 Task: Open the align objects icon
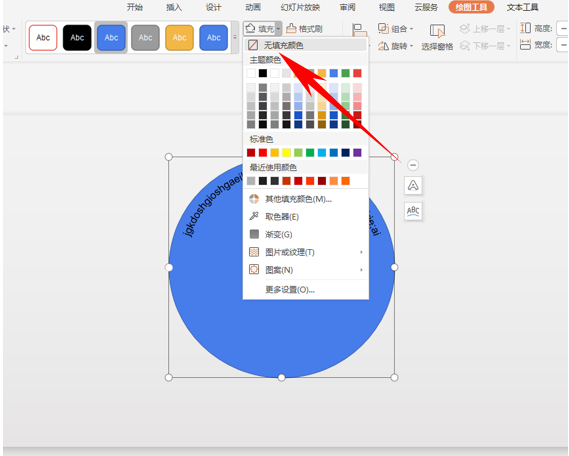(x=359, y=30)
